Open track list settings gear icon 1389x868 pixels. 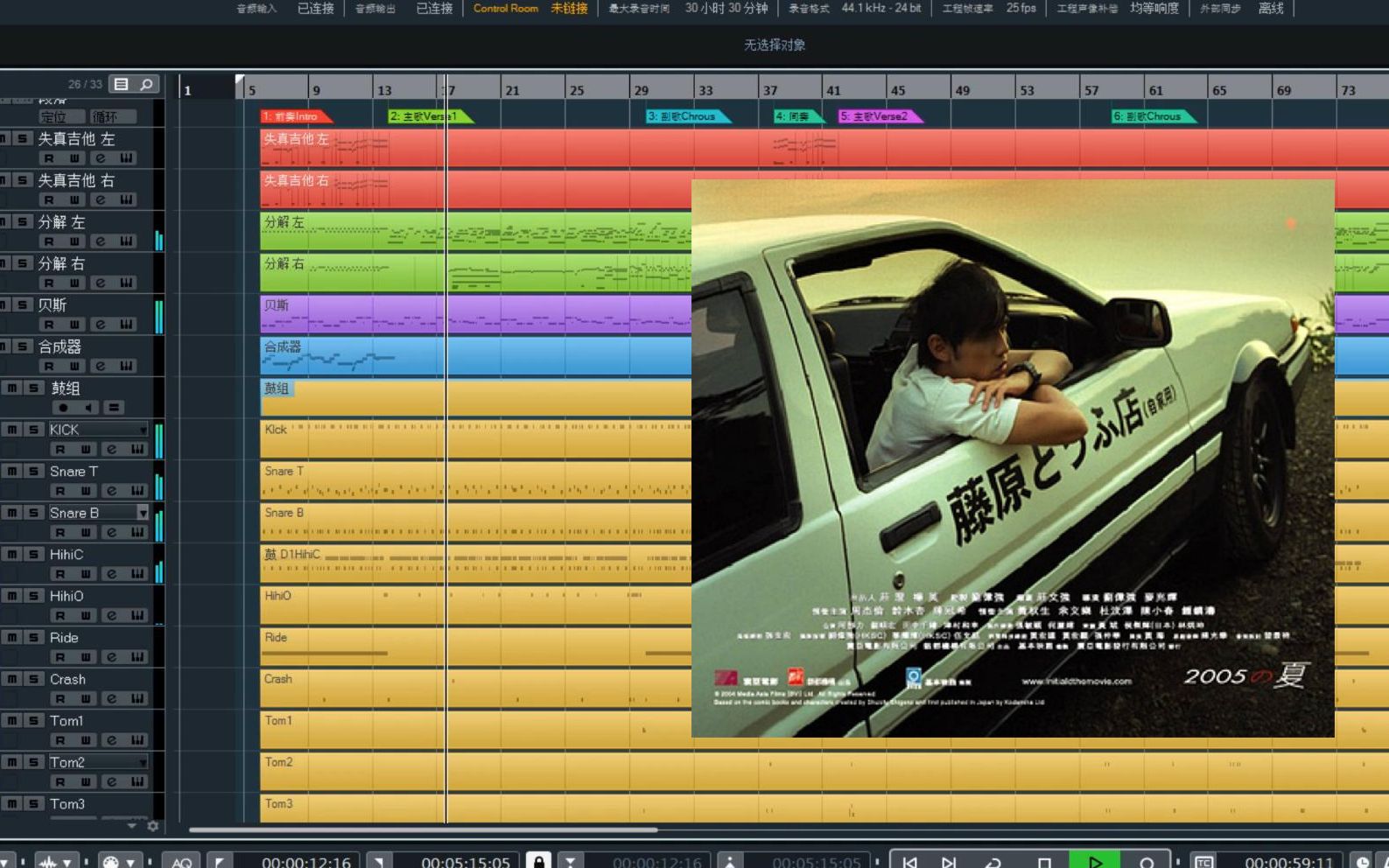click(x=153, y=826)
